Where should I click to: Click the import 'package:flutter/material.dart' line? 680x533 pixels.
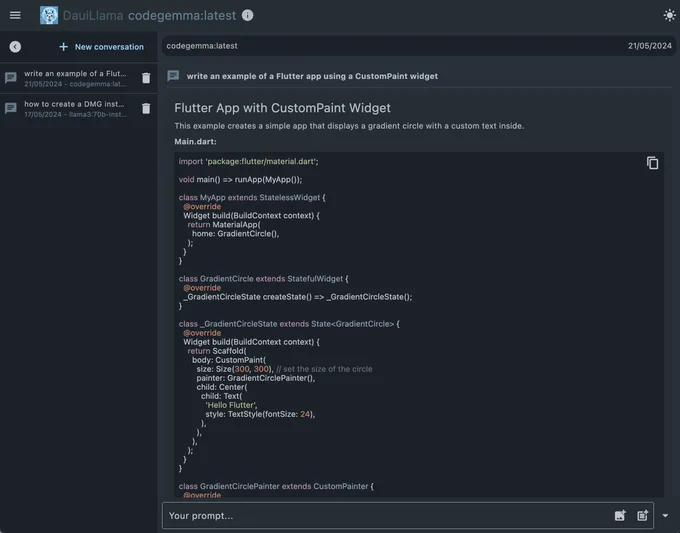click(248, 161)
